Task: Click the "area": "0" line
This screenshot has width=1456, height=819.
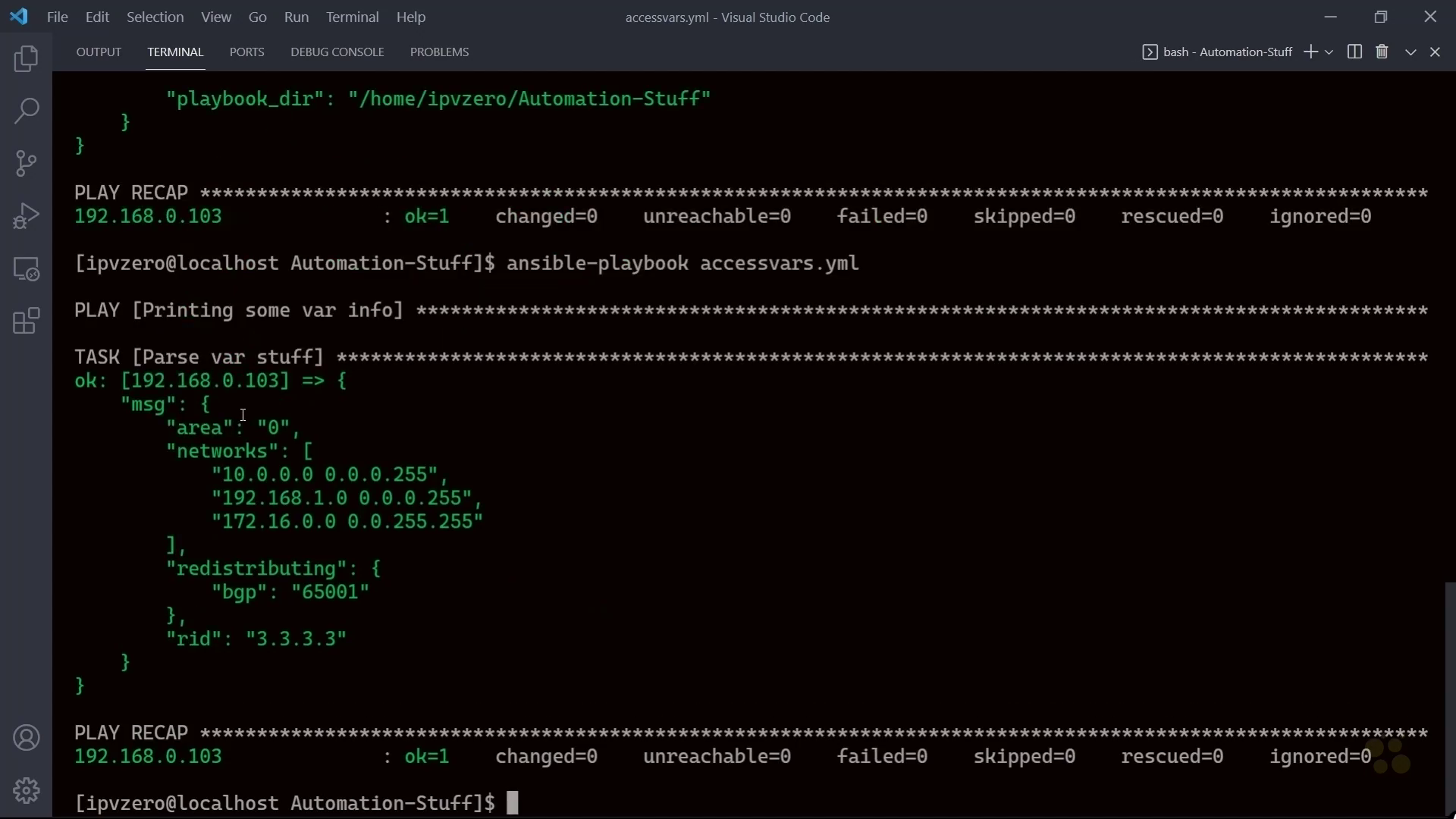Action: point(234,427)
